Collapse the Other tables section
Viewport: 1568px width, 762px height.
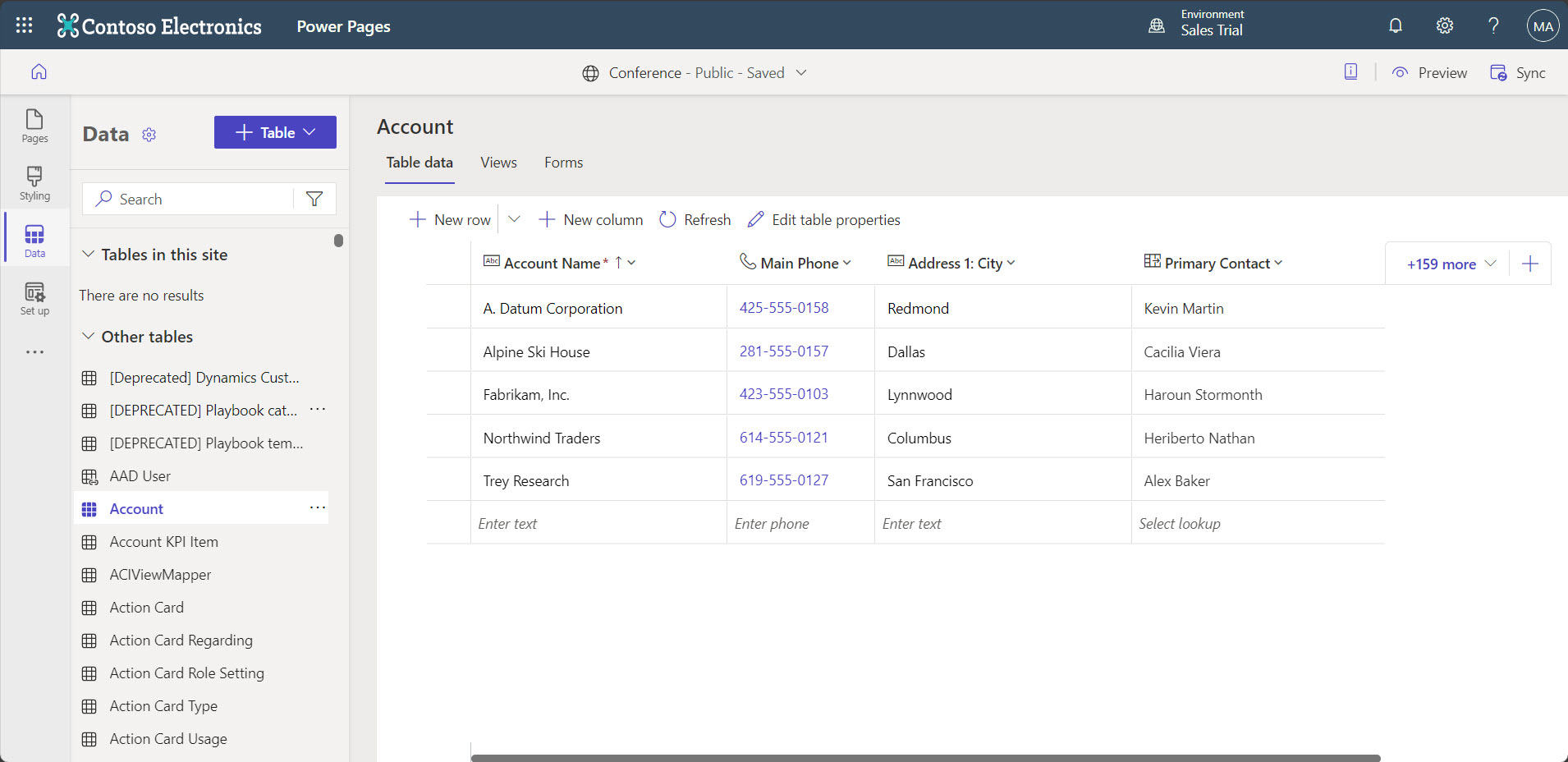(89, 337)
